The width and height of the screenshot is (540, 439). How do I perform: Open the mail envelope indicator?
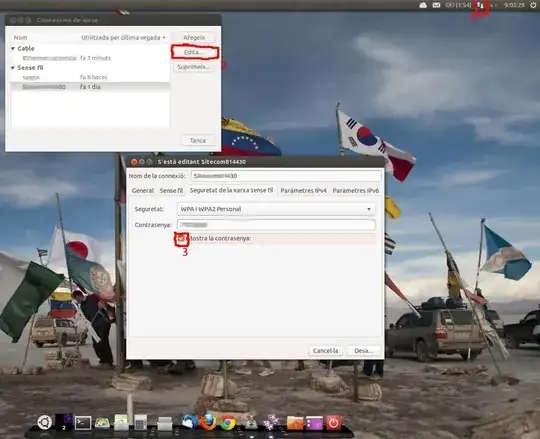coord(436,5)
